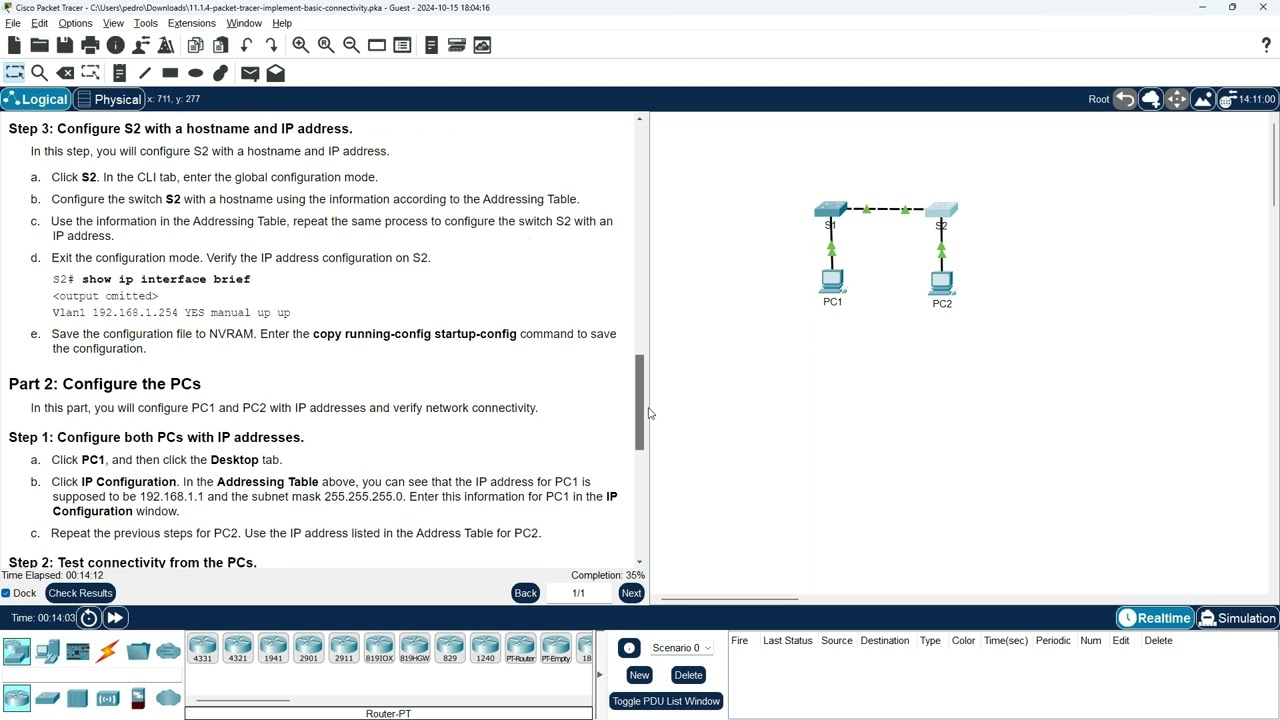Click the Fast Forward Time button
Screen dimensions: 1280x720
pyautogui.click(x=115, y=618)
